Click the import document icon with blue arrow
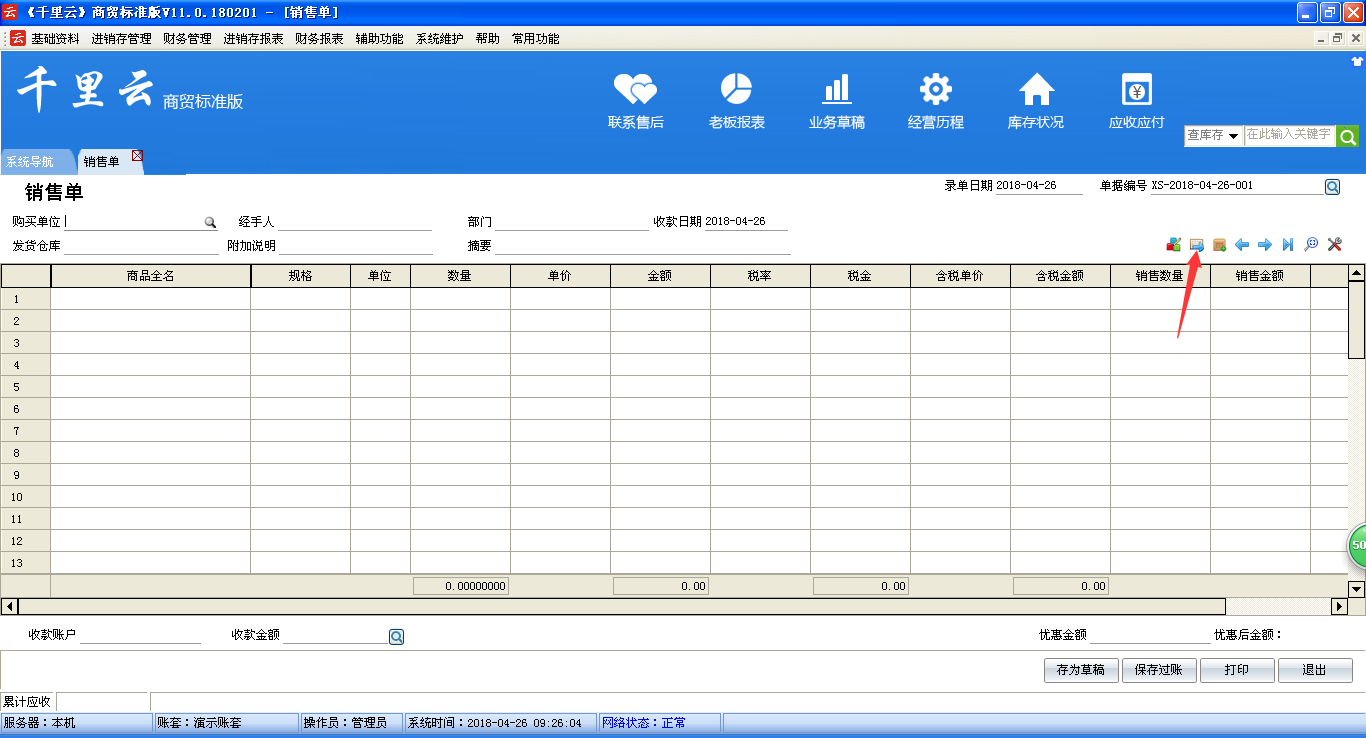Viewport: 1366px width, 738px height. click(x=1196, y=245)
